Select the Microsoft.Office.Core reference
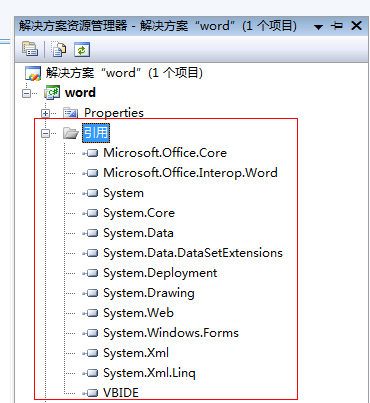This screenshot has width=370, height=403. tap(165, 153)
